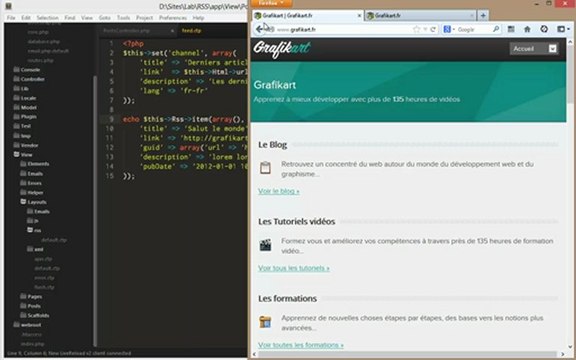The image size is (576, 360).
Task: Open the Tools menu
Action: [123, 18]
